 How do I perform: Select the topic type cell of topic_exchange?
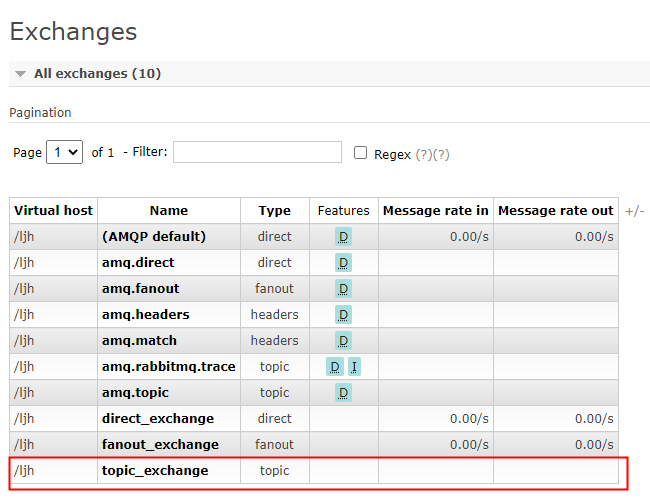pyautogui.click(x=274, y=471)
